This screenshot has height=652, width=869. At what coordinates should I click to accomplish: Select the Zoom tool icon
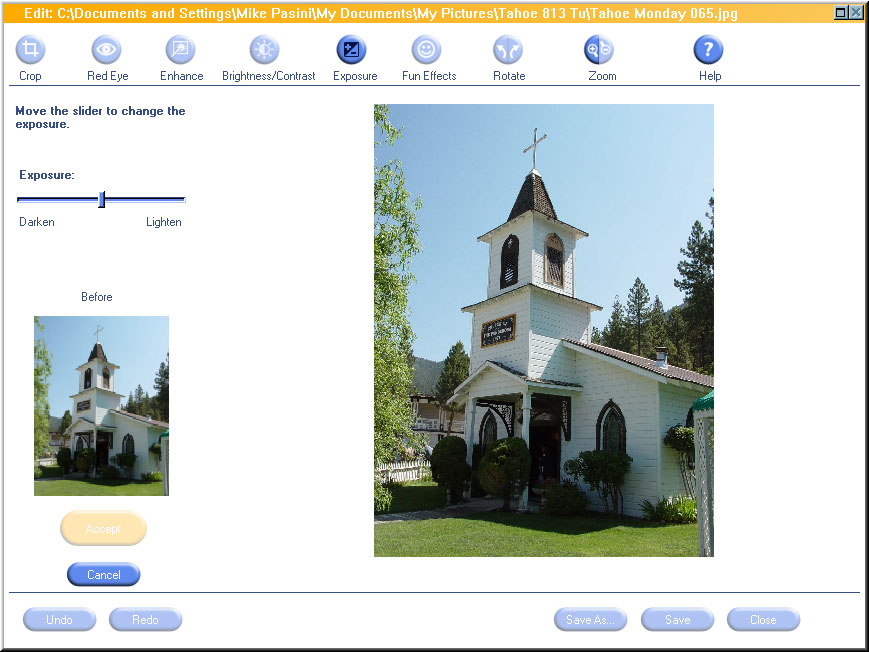tap(600, 50)
